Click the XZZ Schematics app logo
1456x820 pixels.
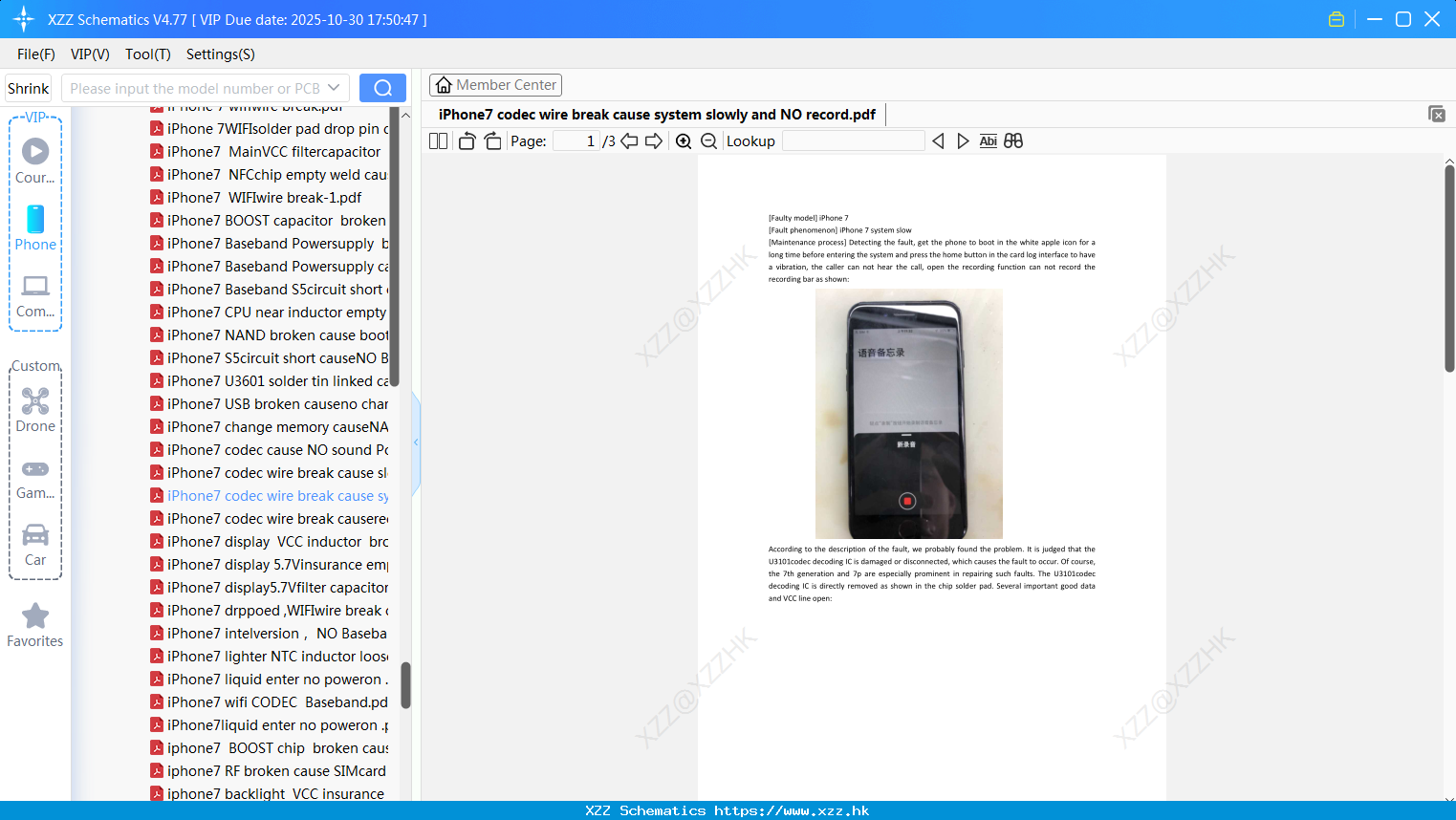click(x=23, y=19)
